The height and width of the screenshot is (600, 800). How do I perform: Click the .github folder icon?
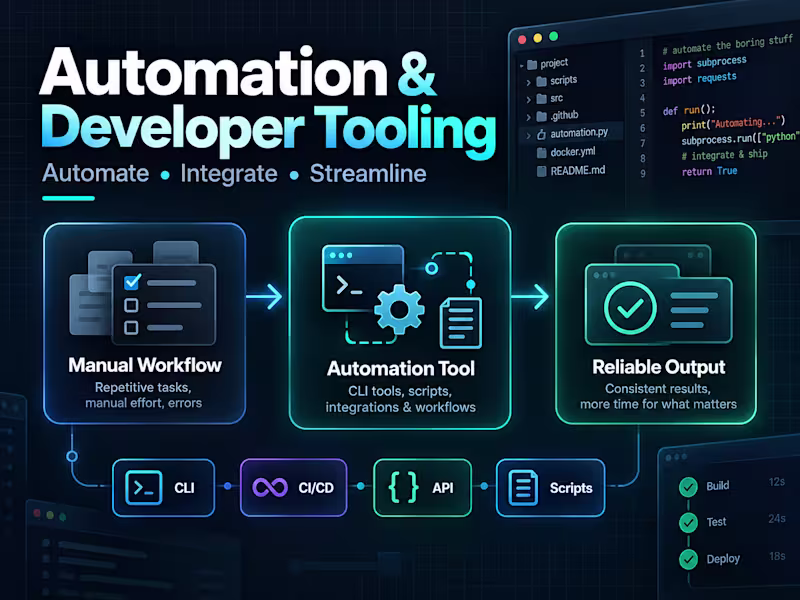[542, 117]
